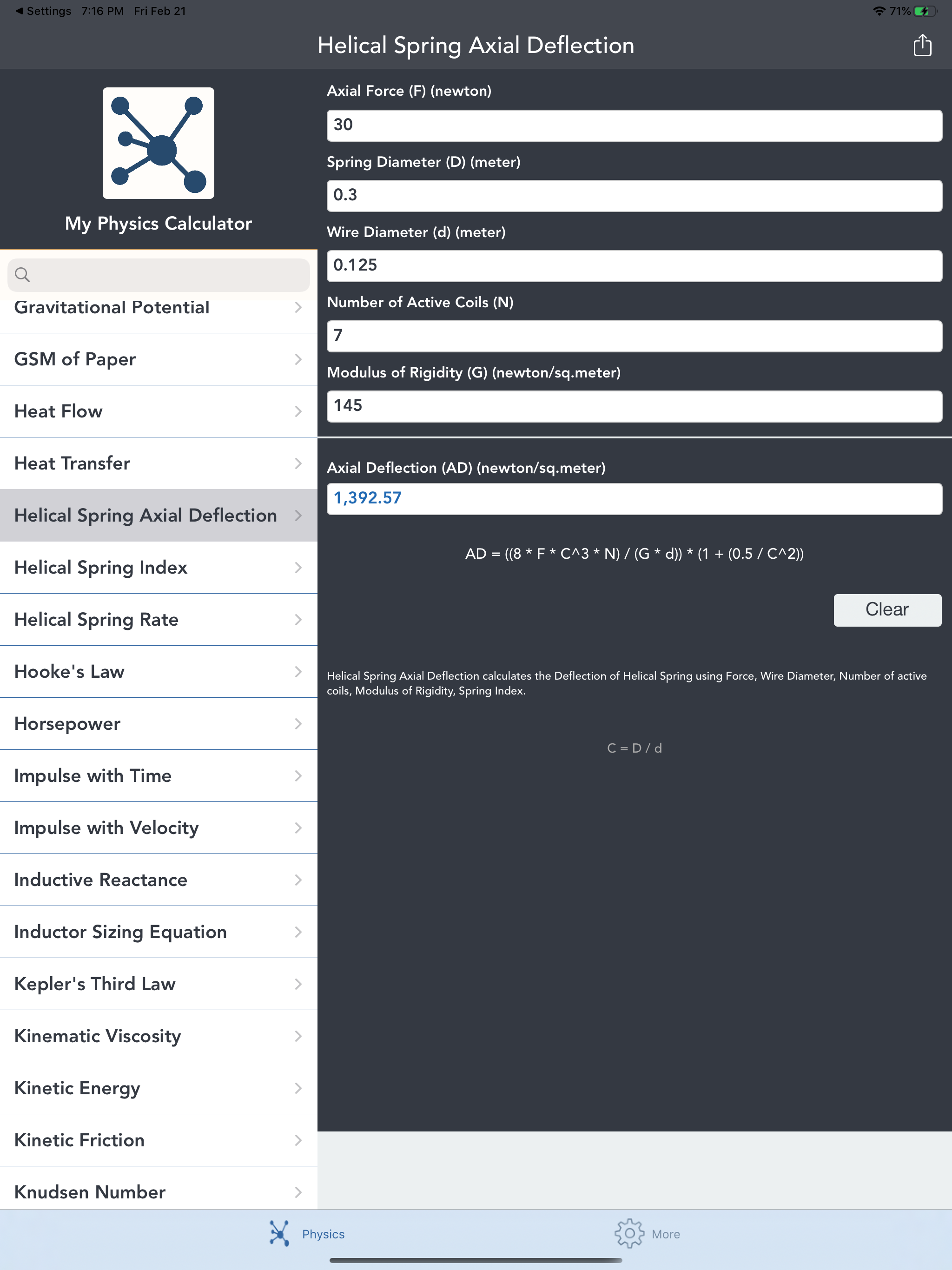Tap chevron on Kinetic Energy row
Viewport: 952px width, 1270px height.
(298, 1088)
